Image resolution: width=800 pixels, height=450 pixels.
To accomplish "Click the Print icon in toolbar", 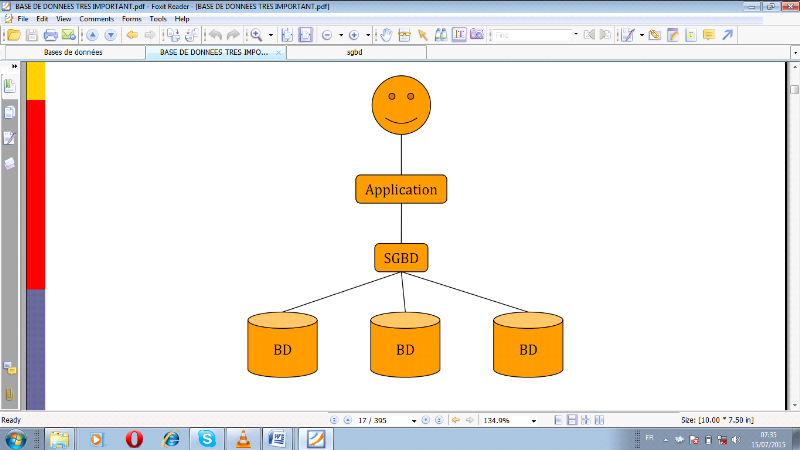I will (x=50, y=35).
